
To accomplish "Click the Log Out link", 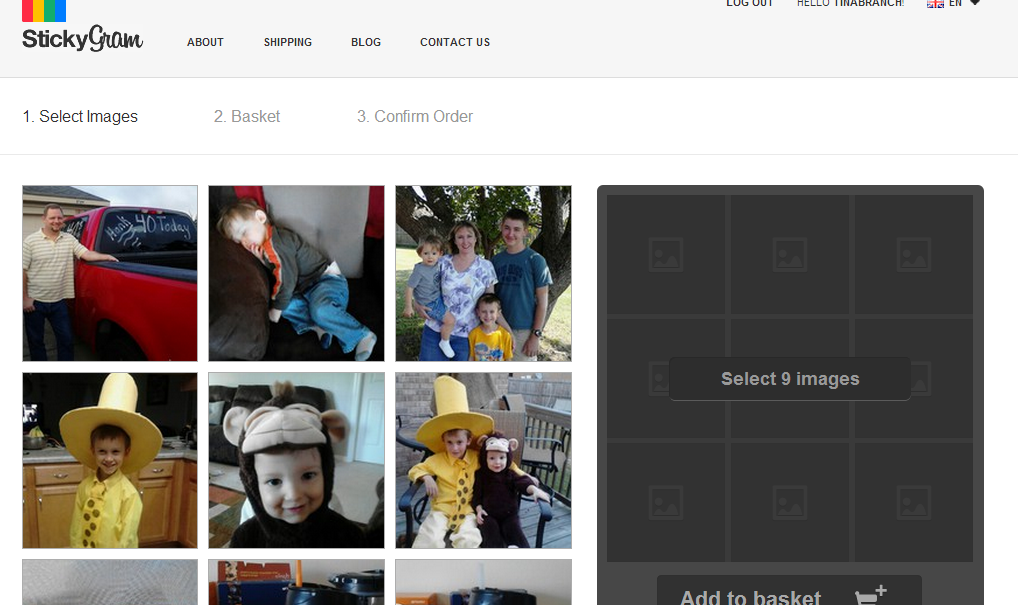I will [750, 4].
